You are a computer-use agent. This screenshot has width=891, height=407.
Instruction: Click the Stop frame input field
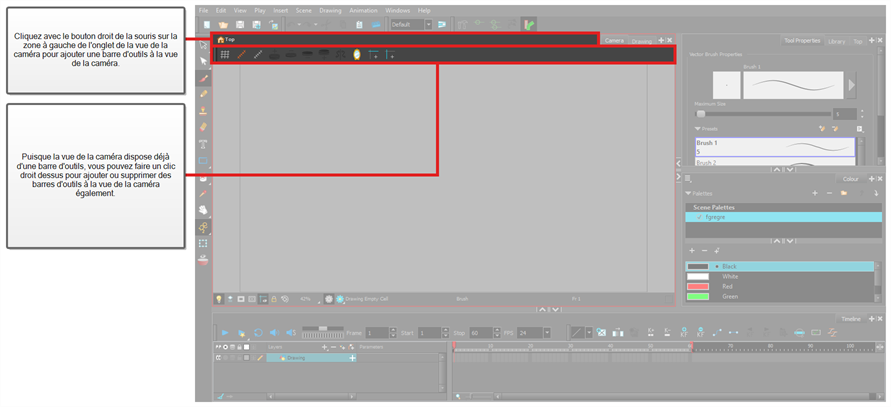pos(481,333)
